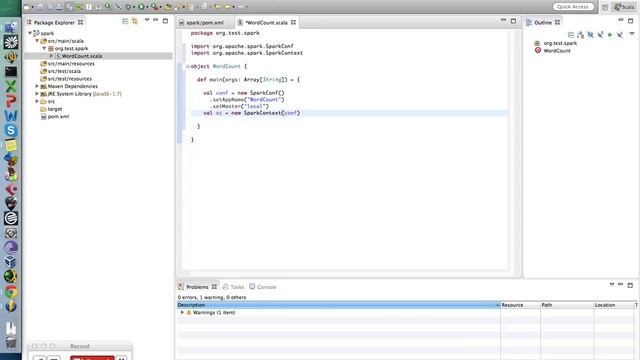Open the Problems view menu arrow
The height and width of the screenshot is (360, 640).
[611, 284]
